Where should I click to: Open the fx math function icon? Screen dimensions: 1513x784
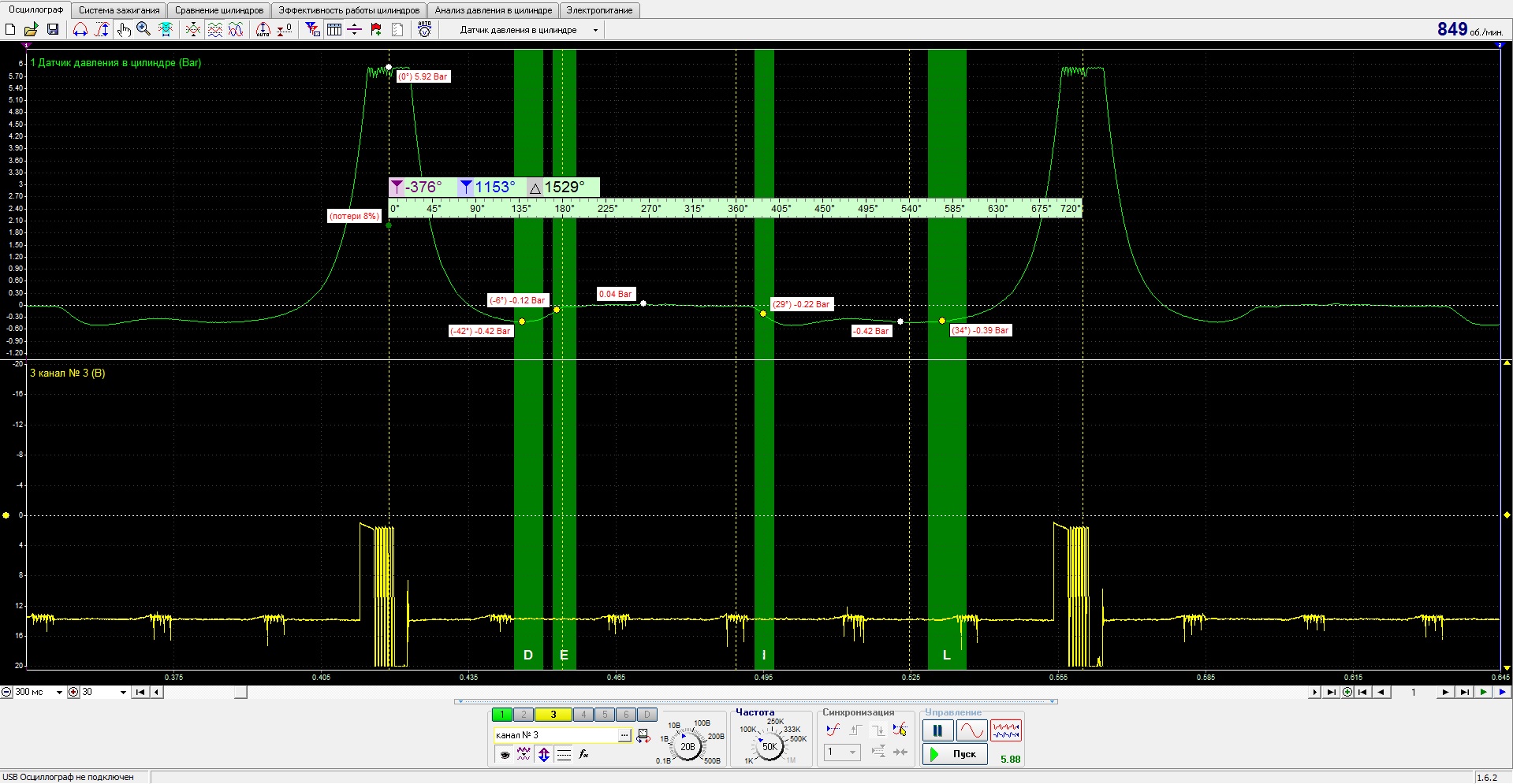pos(583,755)
